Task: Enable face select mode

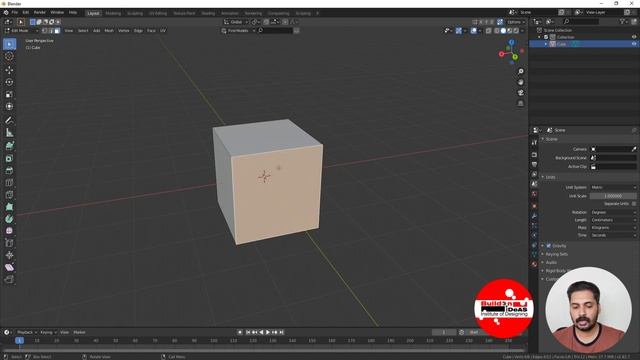Action: pyautogui.click(x=57, y=31)
